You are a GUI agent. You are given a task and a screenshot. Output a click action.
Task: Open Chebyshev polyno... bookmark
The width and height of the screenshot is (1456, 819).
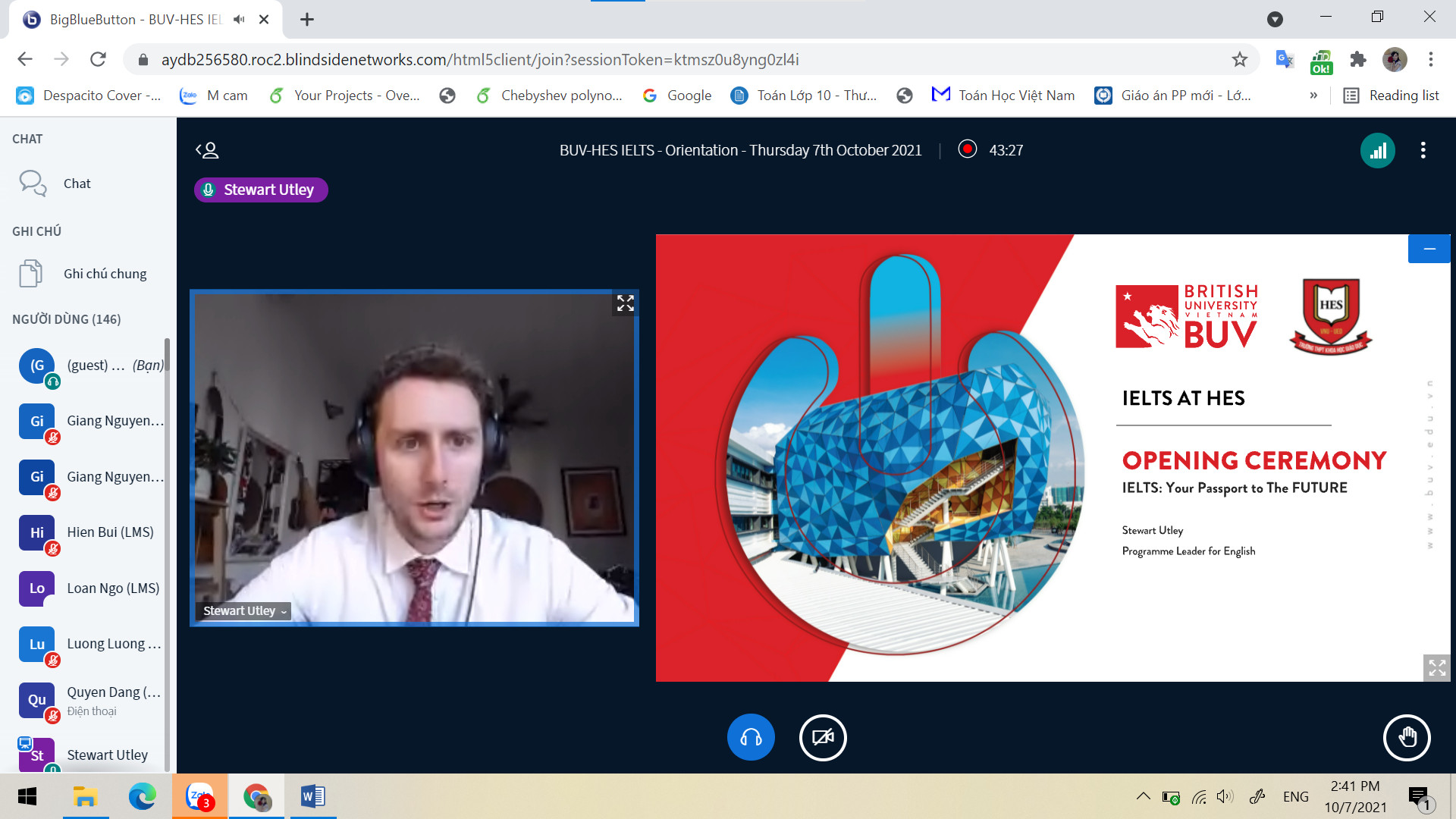coord(550,96)
